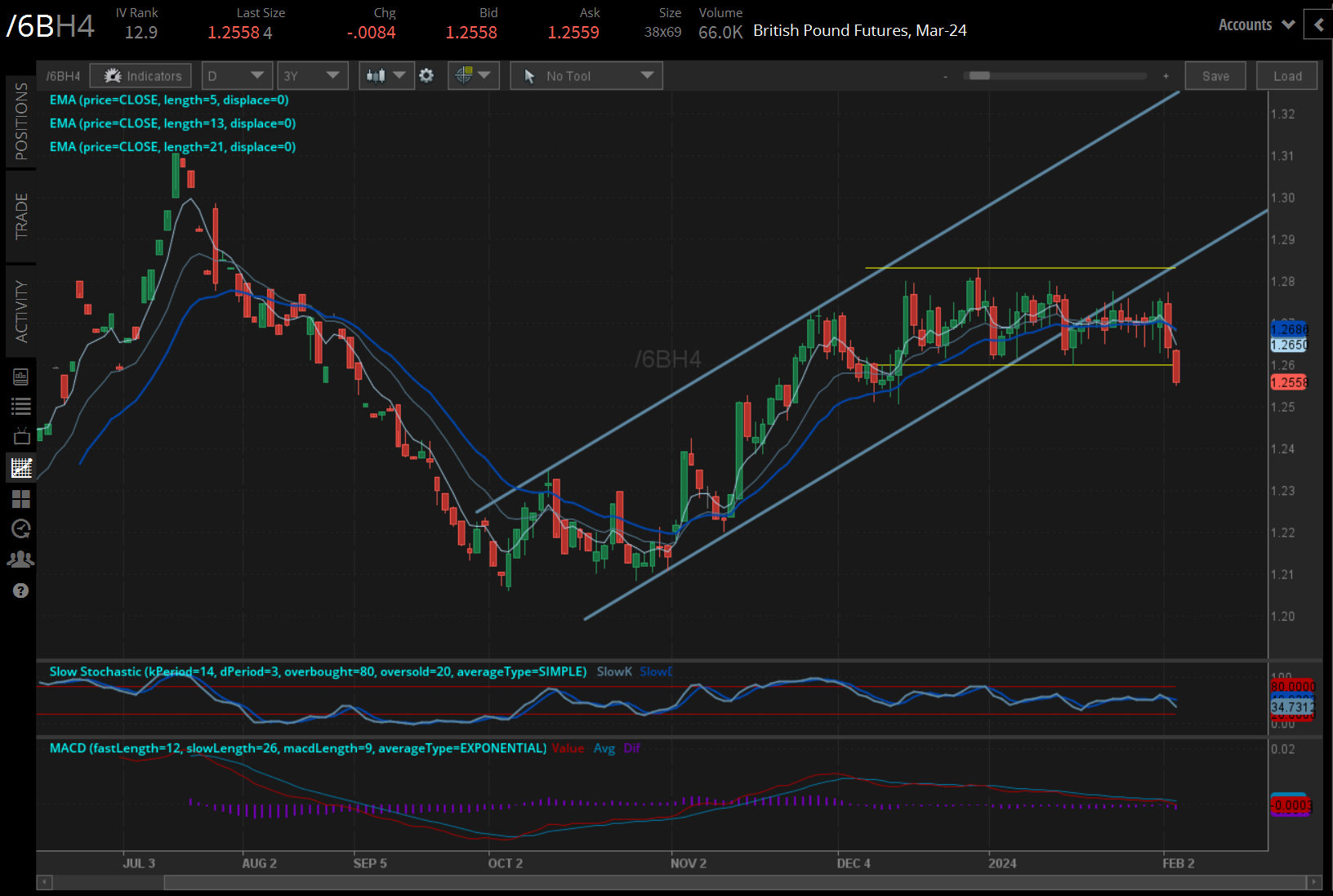The height and width of the screenshot is (896, 1333).
Task: Open the No Tool drawing dropdown
Action: point(586,75)
